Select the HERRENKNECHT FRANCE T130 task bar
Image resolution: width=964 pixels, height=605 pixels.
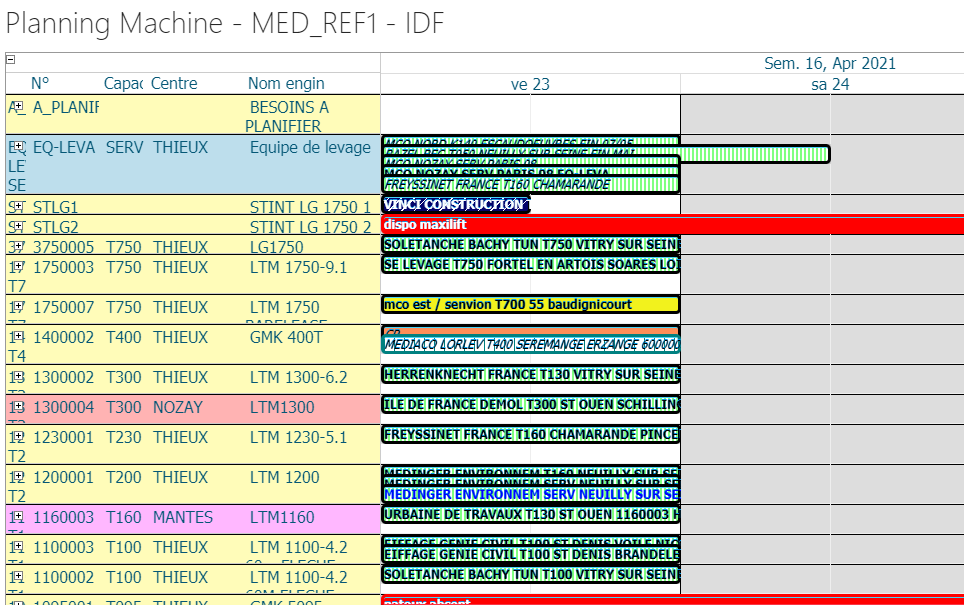(531, 374)
